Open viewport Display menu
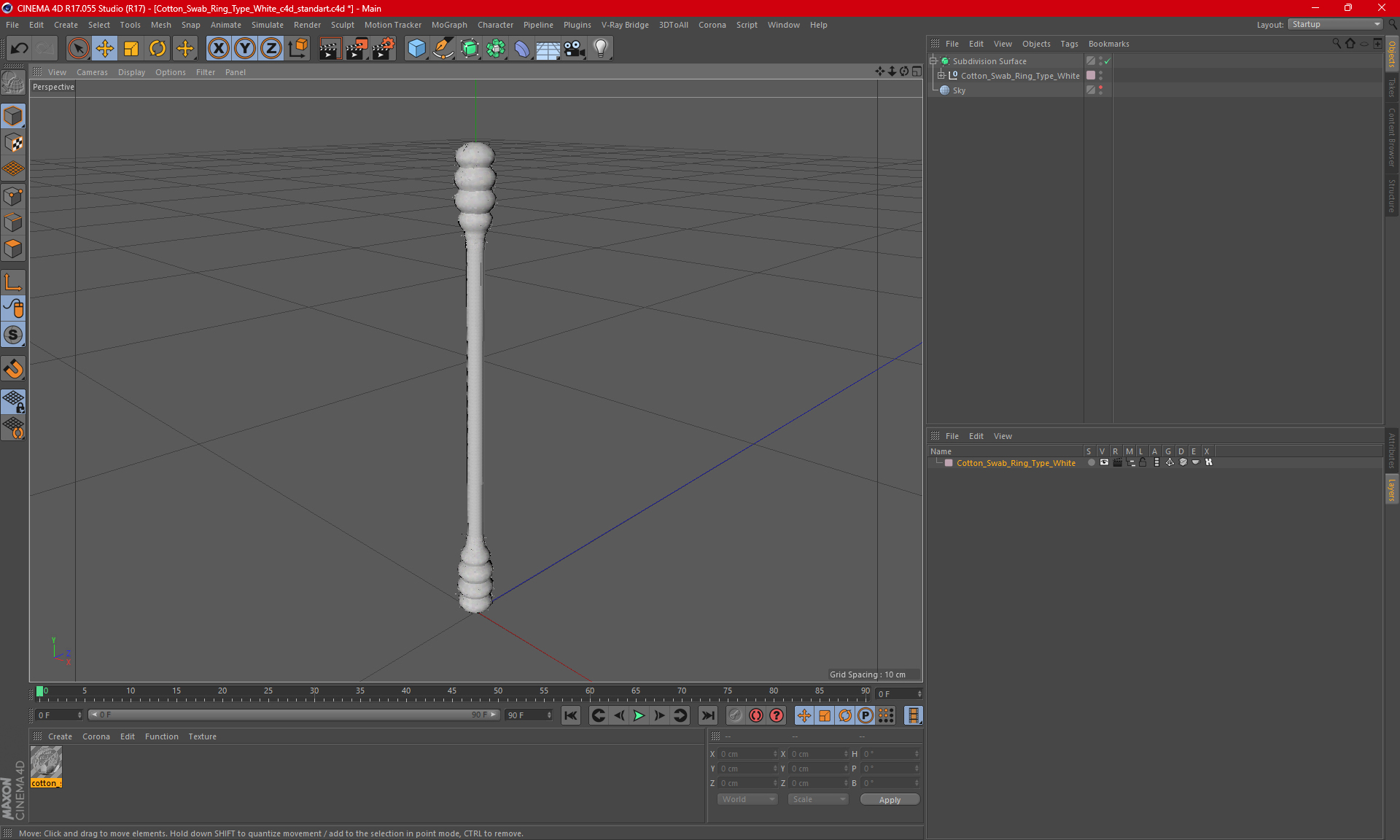 coord(131,72)
